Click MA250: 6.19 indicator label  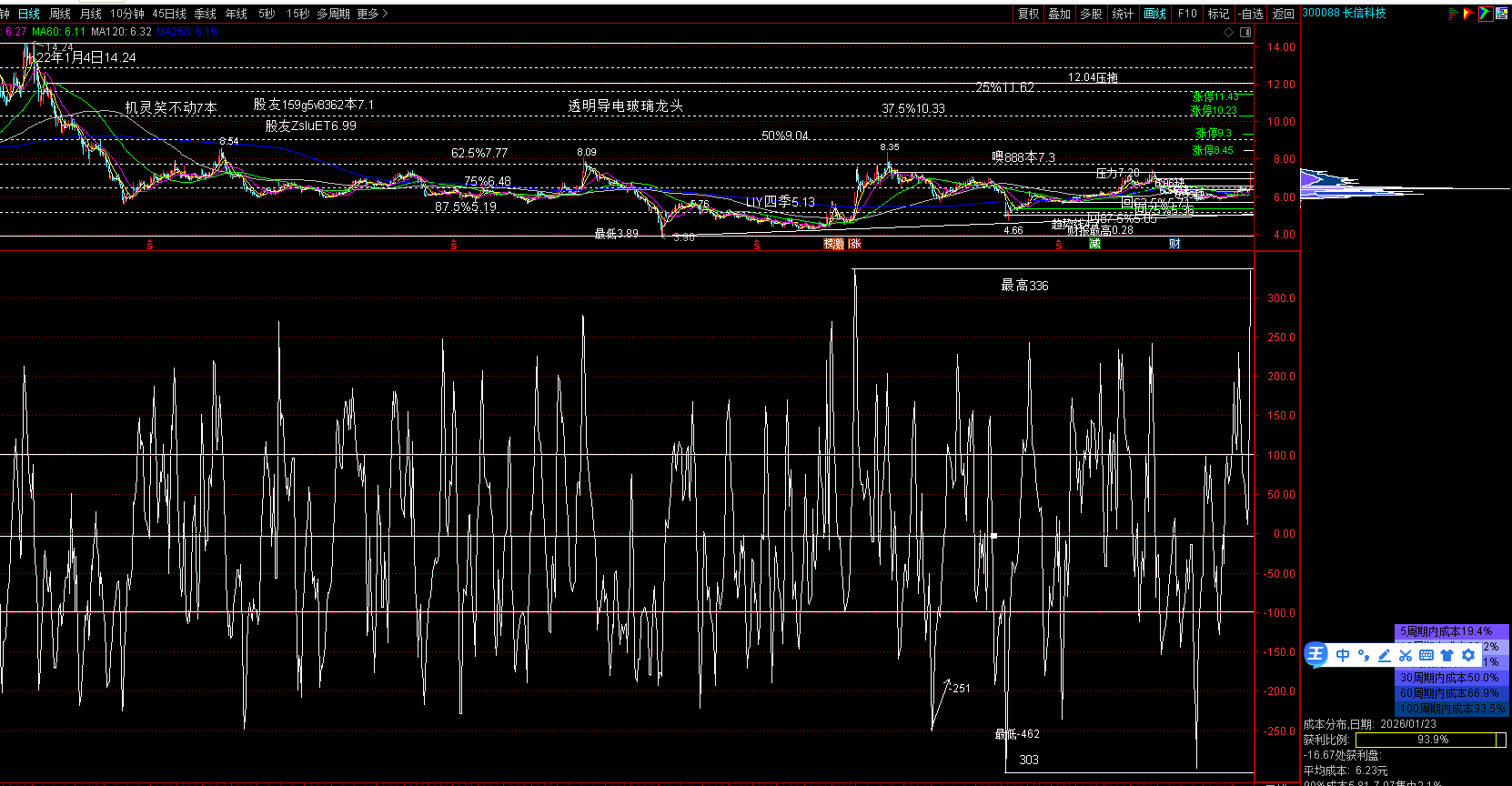tap(187, 32)
